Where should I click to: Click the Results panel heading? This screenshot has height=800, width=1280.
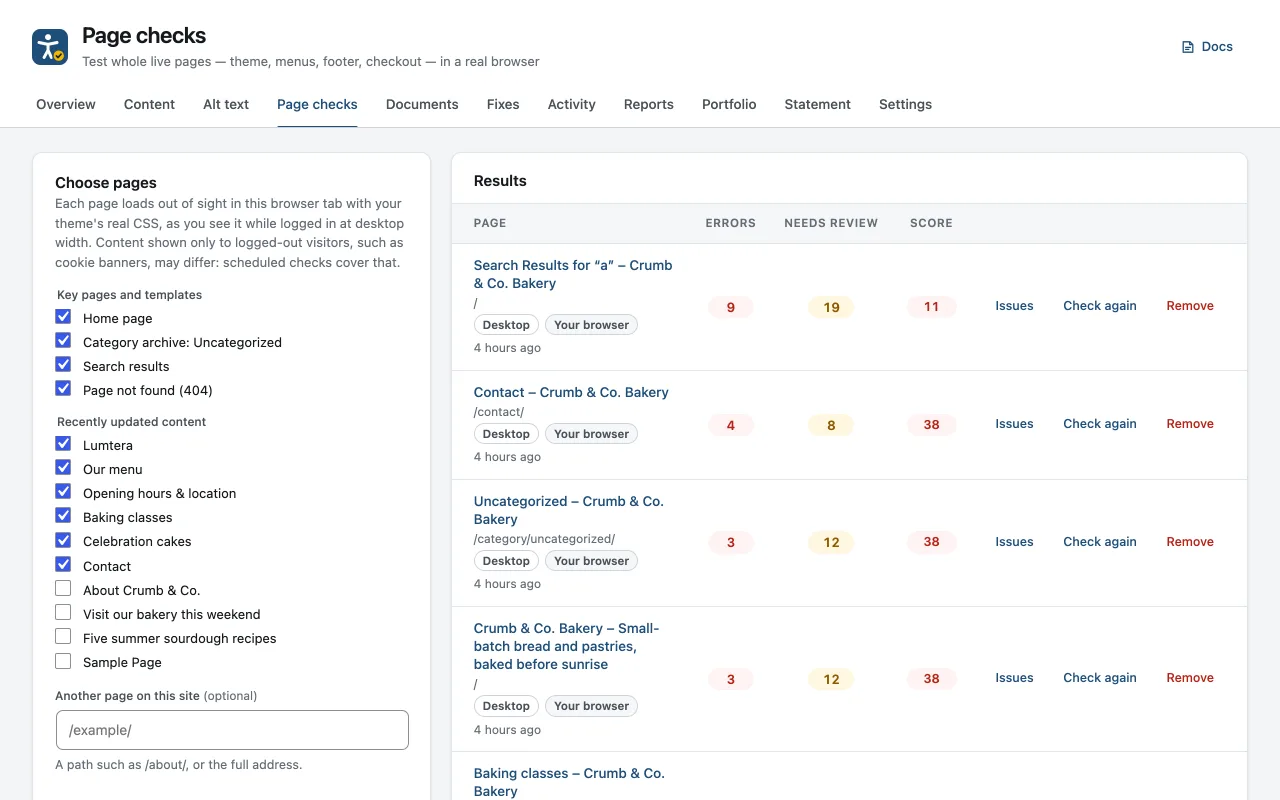pyautogui.click(x=500, y=181)
